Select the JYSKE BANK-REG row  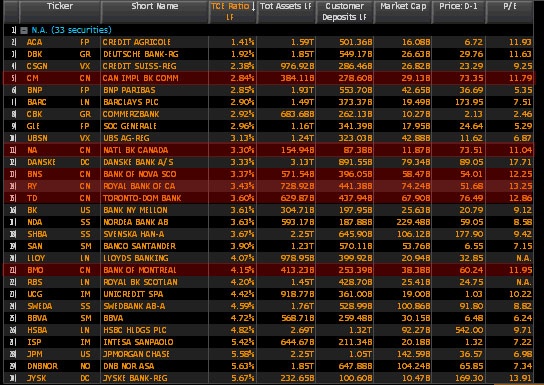(268, 378)
